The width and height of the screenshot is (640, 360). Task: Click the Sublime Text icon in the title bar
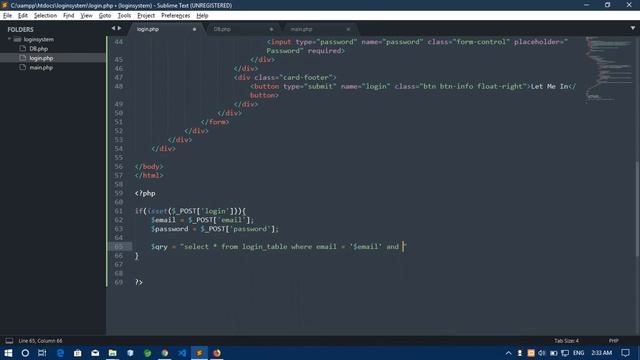point(4,5)
